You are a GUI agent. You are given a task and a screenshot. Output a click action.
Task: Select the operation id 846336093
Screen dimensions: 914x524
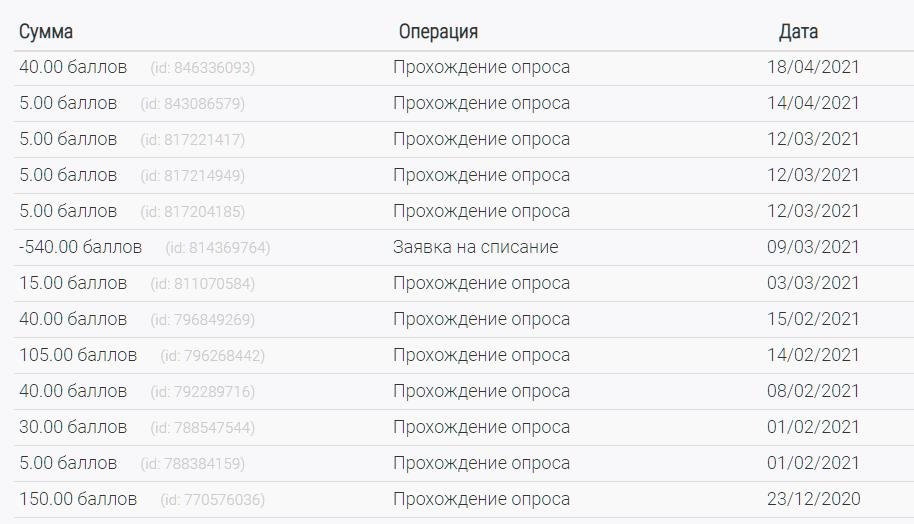click(x=202, y=68)
